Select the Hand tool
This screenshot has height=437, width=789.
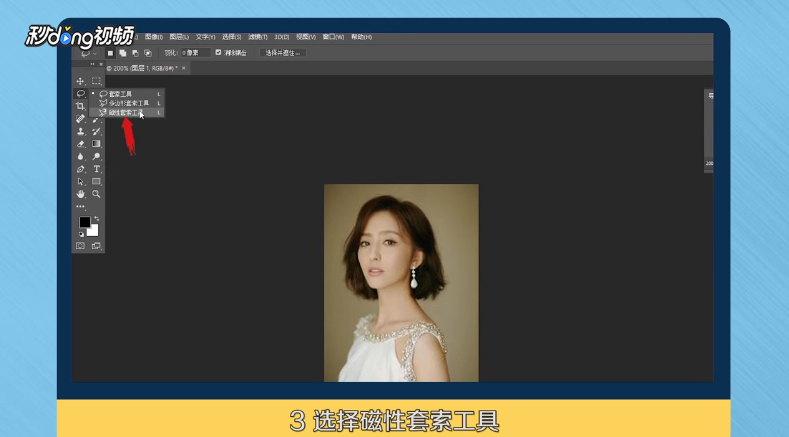pyautogui.click(x=80, y=194)
